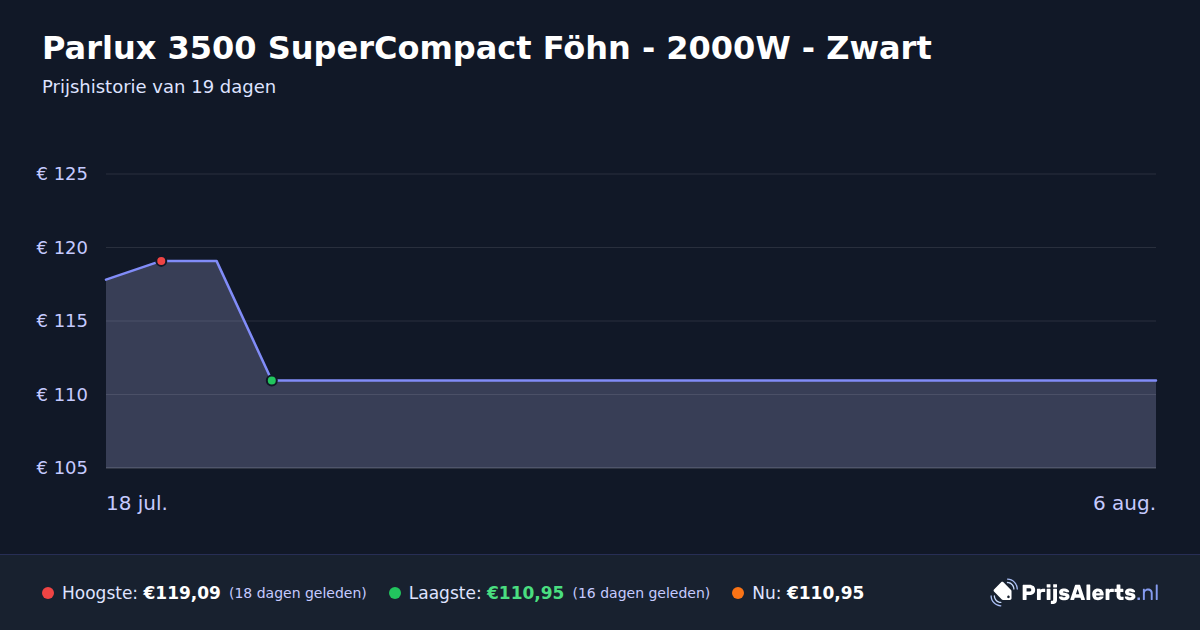
Task: Click the PrijsAlerts bell logo icon
Action: click(x=1003, y=593)
